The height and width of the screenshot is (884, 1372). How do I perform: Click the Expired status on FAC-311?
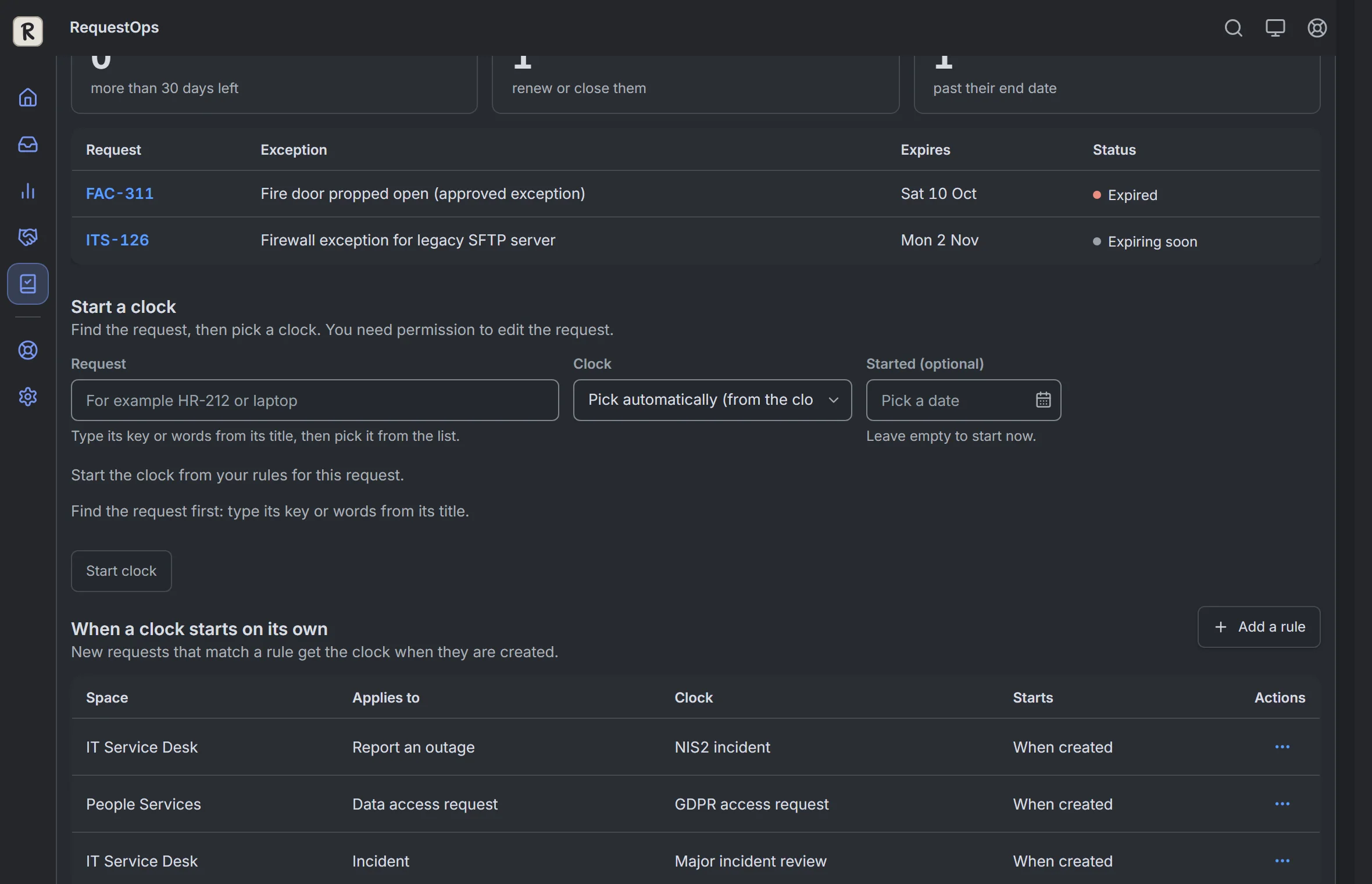(1125, 195)
